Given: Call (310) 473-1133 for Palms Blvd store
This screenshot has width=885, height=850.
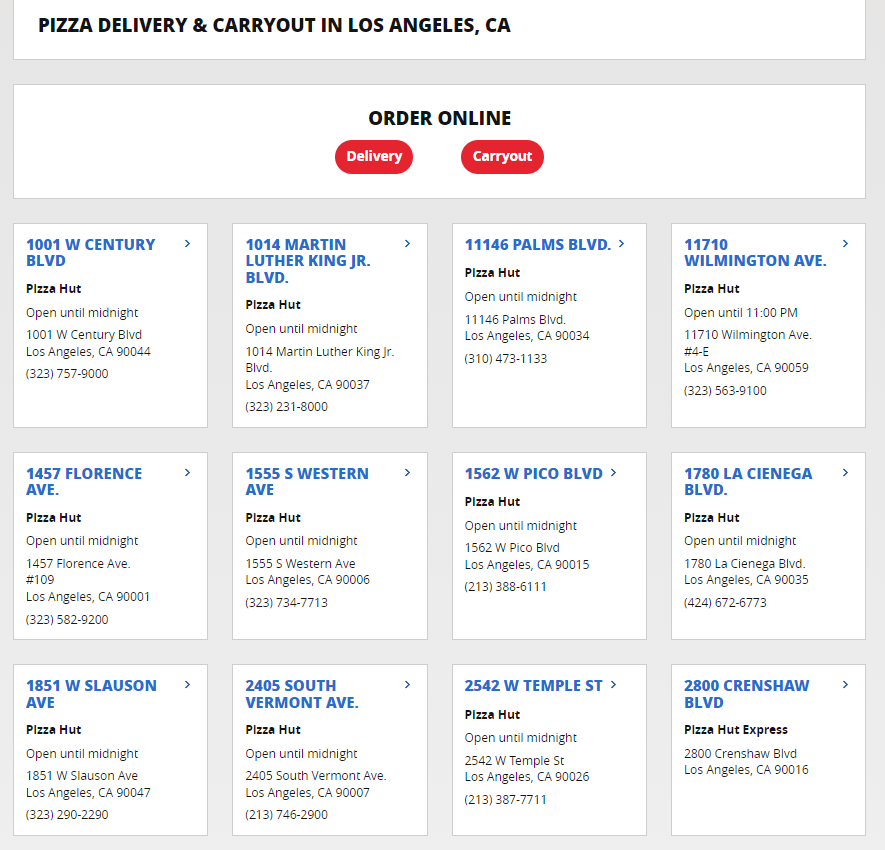Looking at the screenshot, I should tap(507, 358).
